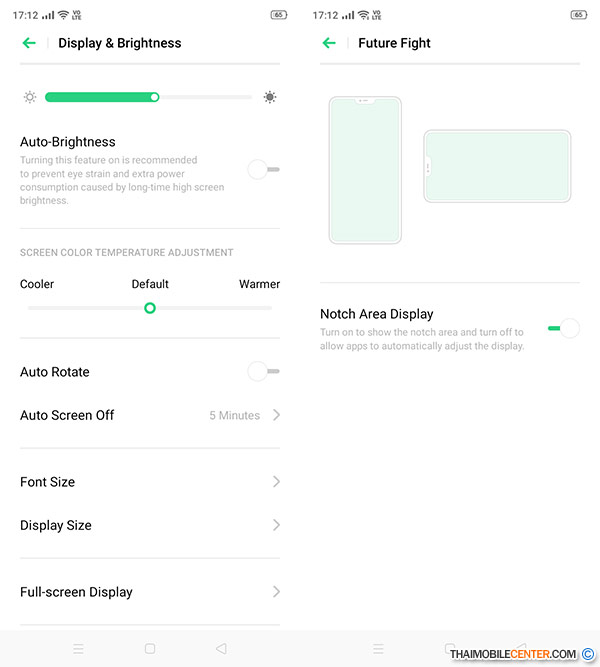Viewport: 600px width, 667px height.
Task: Expand Display Size chevron
Action: tap(277, 525)
